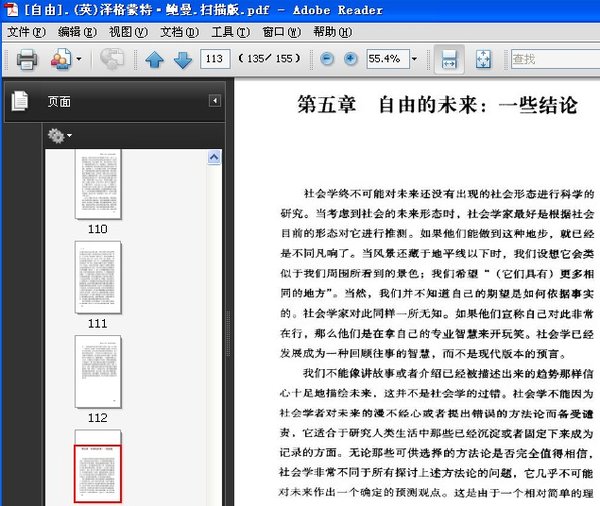
Task: Toggle the Fit Full Page view
Action: pos(482,60)
